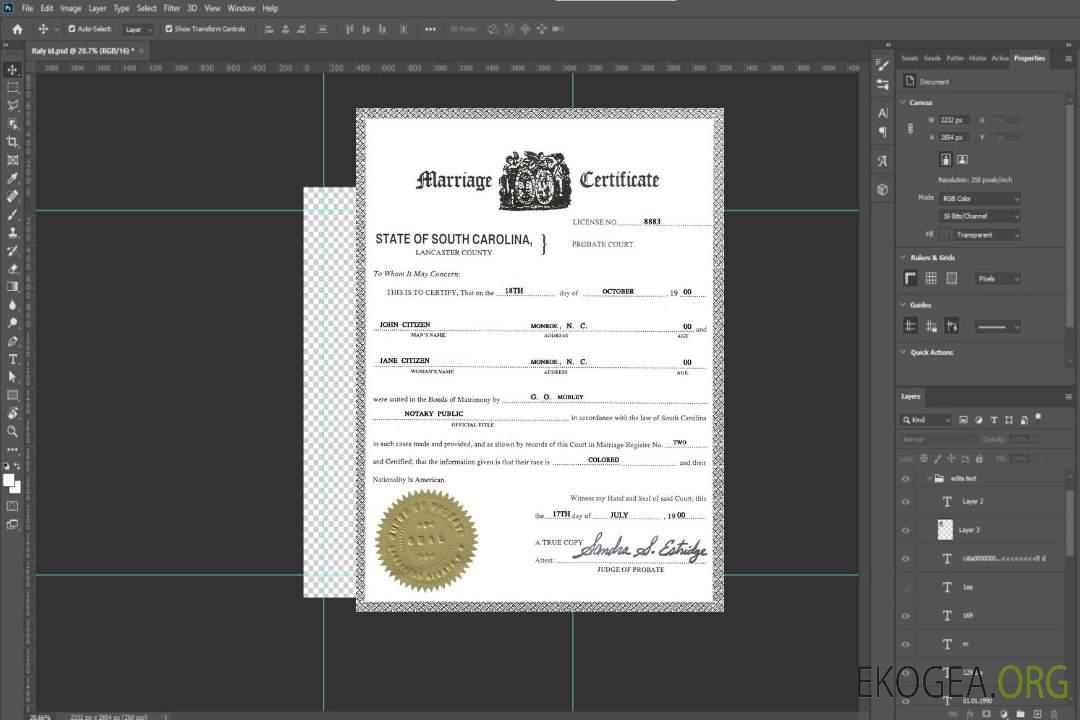This screenshot has height=720, width=1080.
Task: Click the canvas height input field
Action: click(954, 138)
